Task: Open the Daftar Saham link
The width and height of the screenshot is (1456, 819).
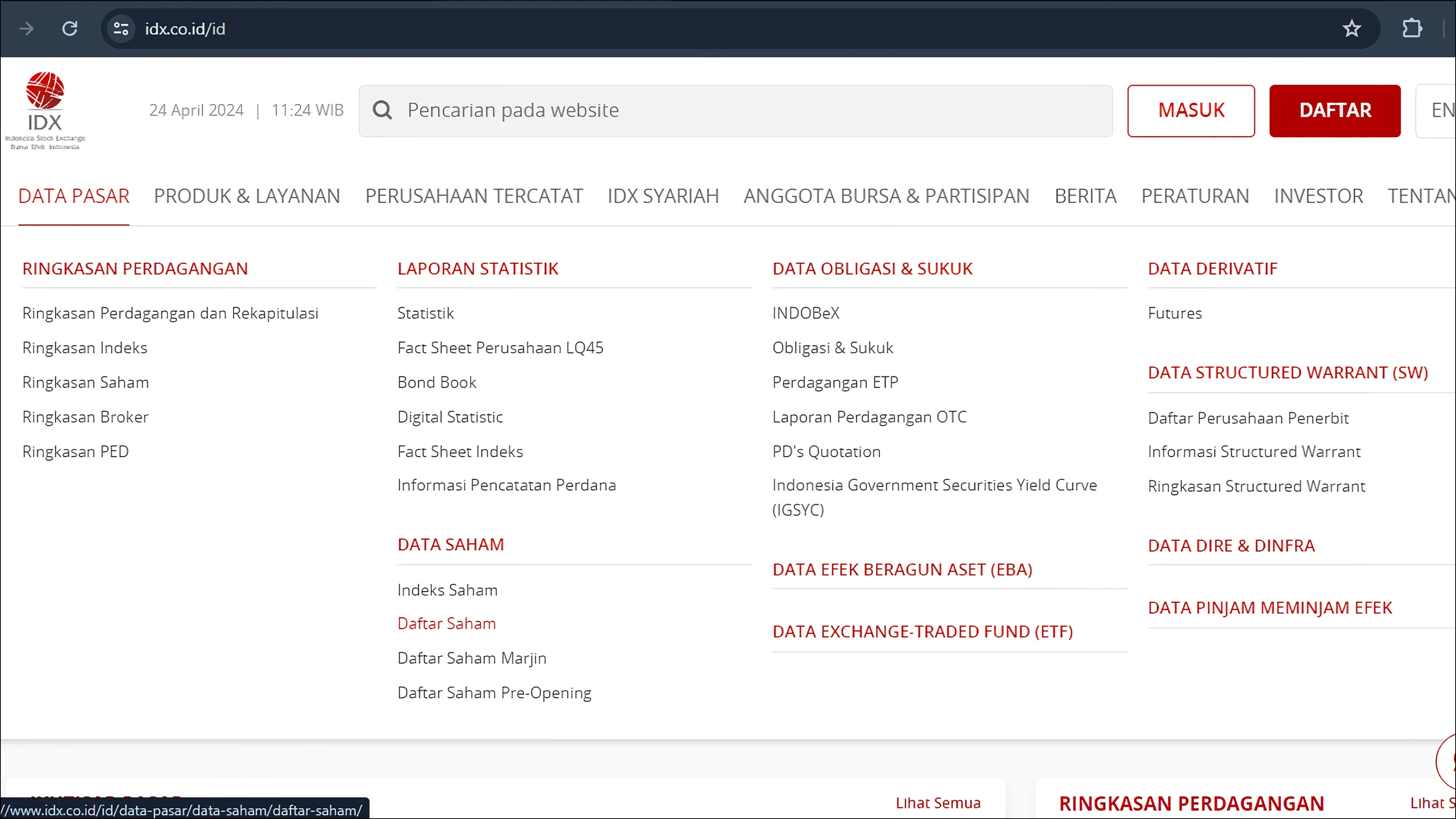Action: click(x=447, y=623)
